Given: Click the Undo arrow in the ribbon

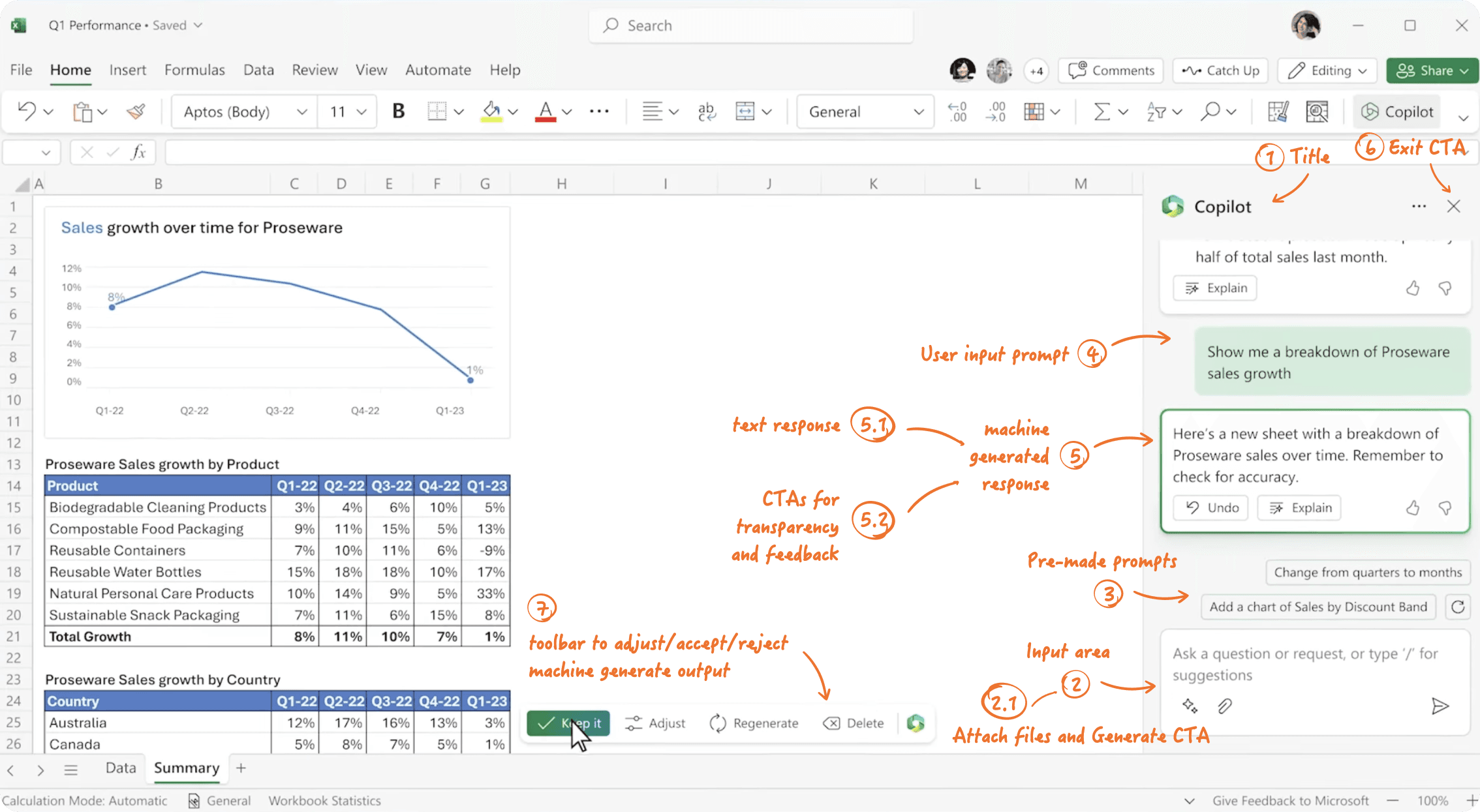Looking at the screenshot, I should (27, 112).
